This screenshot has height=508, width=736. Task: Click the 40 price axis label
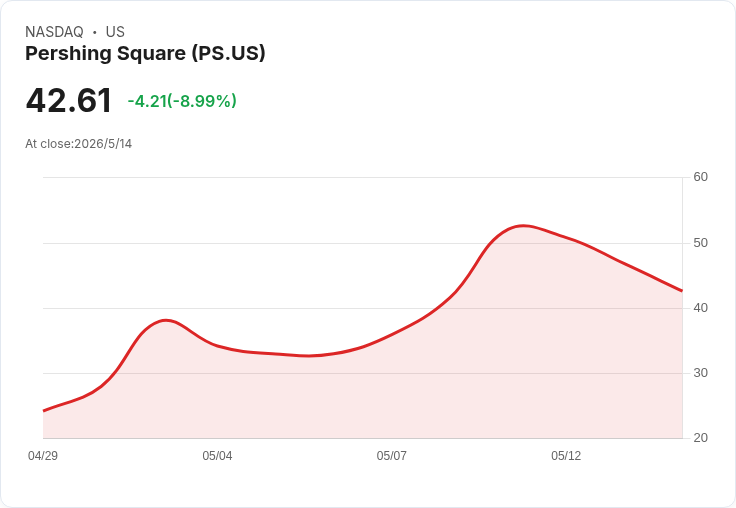(x=700, y=308)
